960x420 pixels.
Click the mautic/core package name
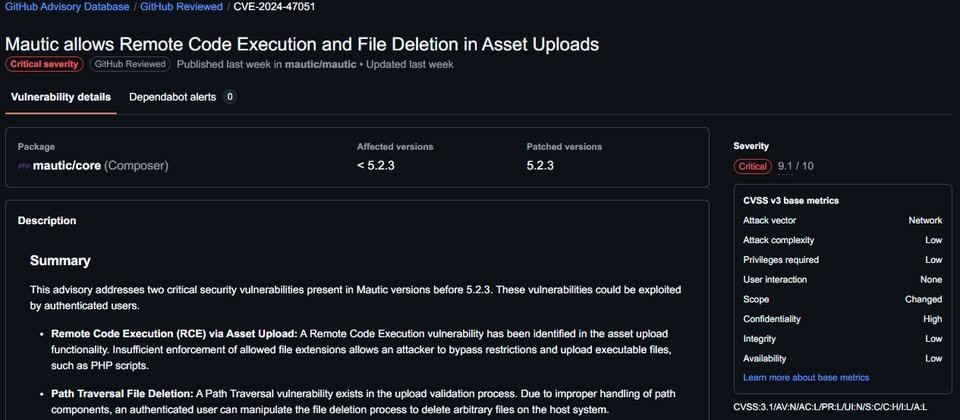[x=67, y=165]
